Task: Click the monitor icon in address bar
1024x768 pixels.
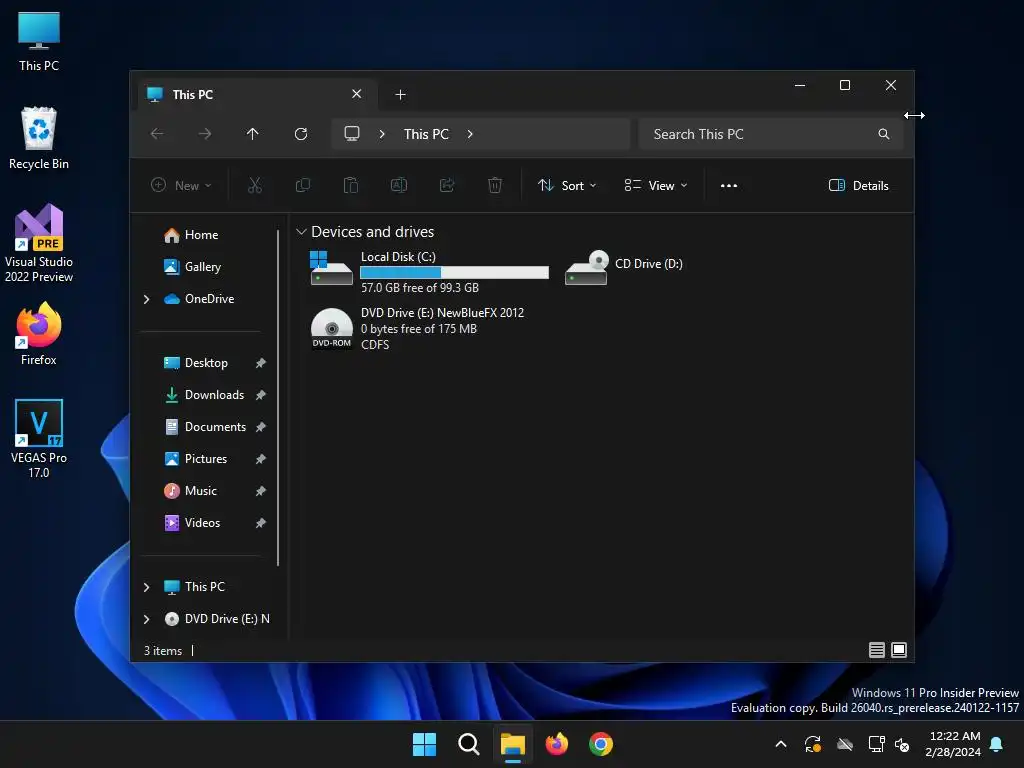Action: 352,134
